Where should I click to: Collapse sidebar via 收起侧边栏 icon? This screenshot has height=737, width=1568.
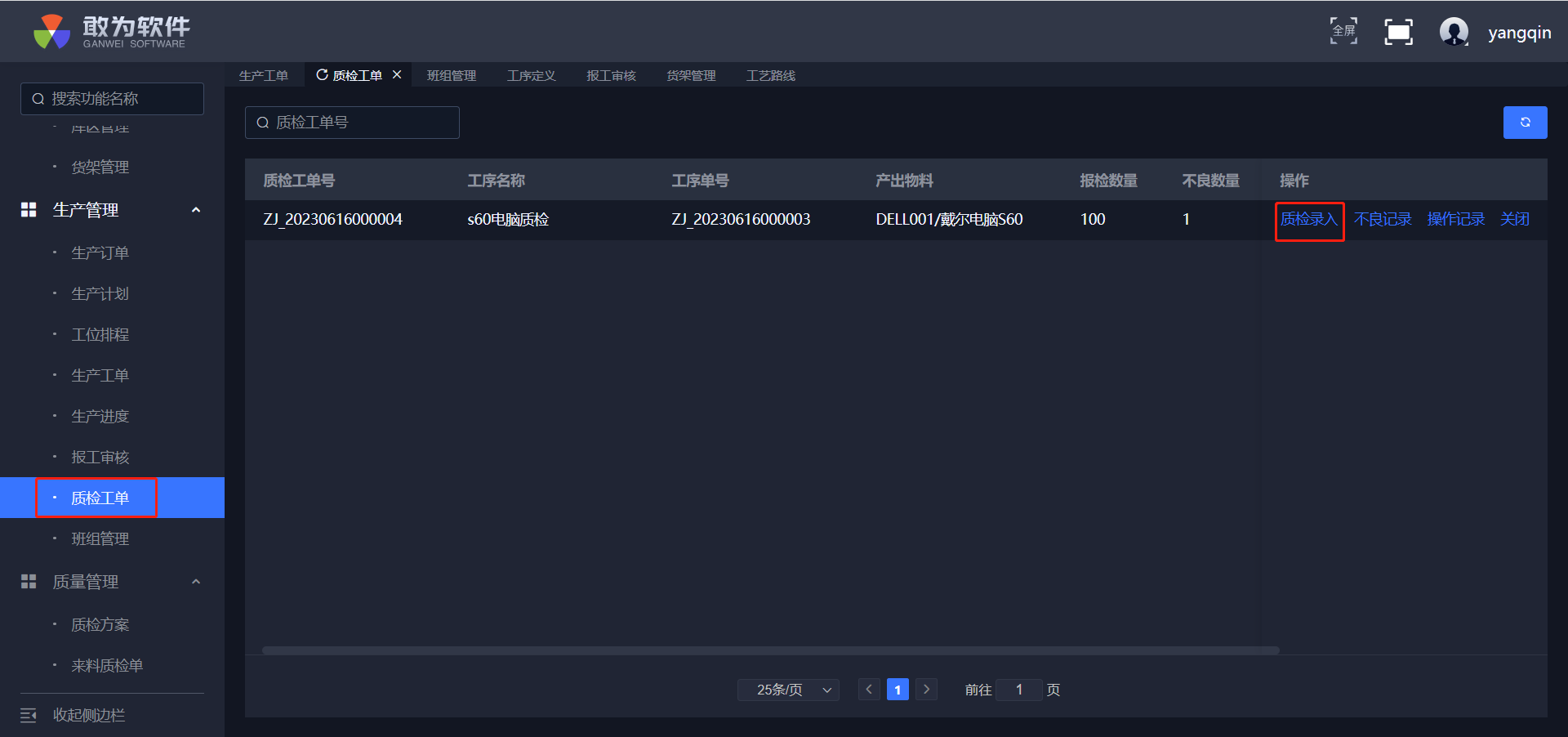coord(29,716)
